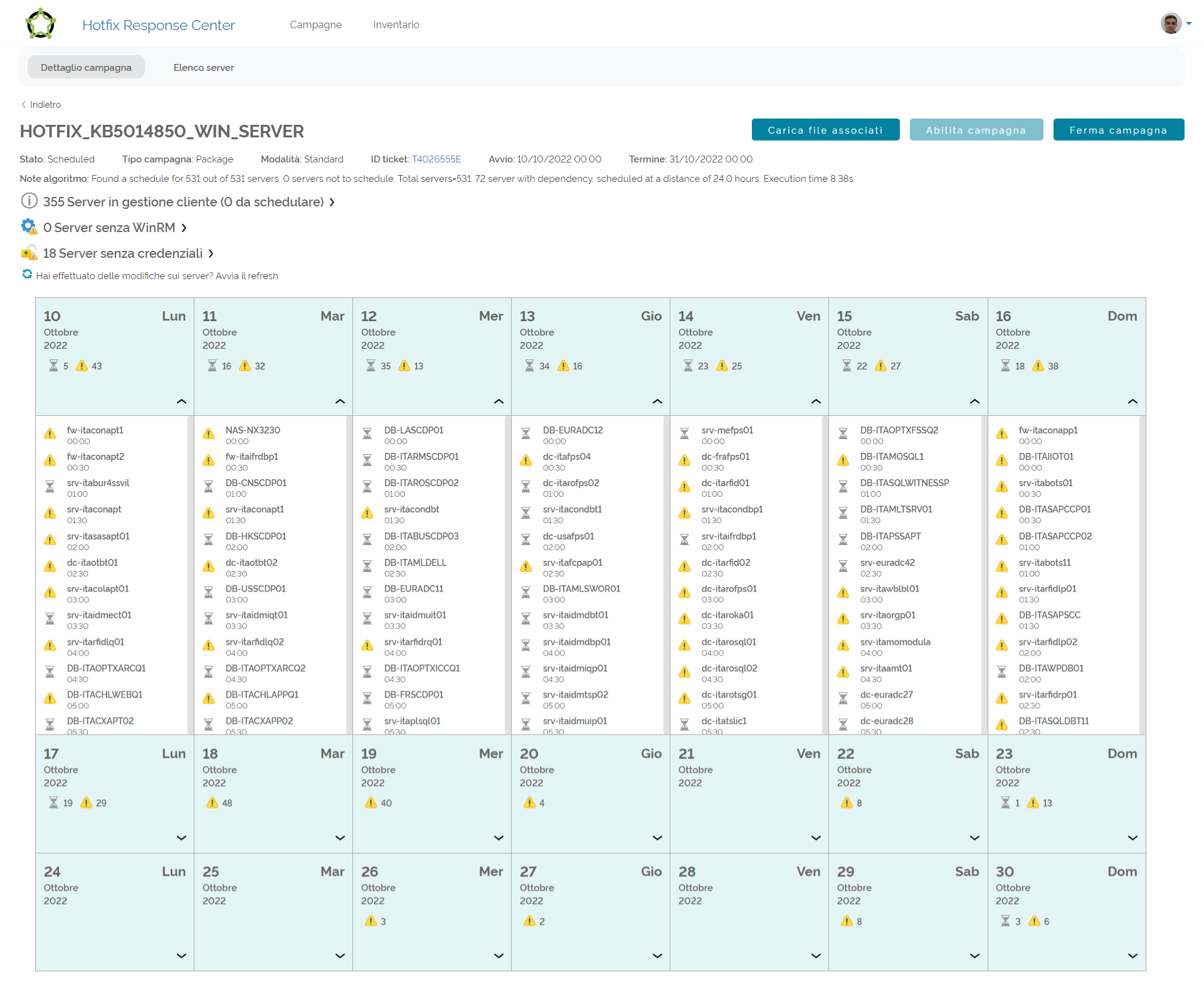Screen dimensions: 1204x988
Task: Expand the 30 Ottobre Dom day panel
Action: point(1133,956)
